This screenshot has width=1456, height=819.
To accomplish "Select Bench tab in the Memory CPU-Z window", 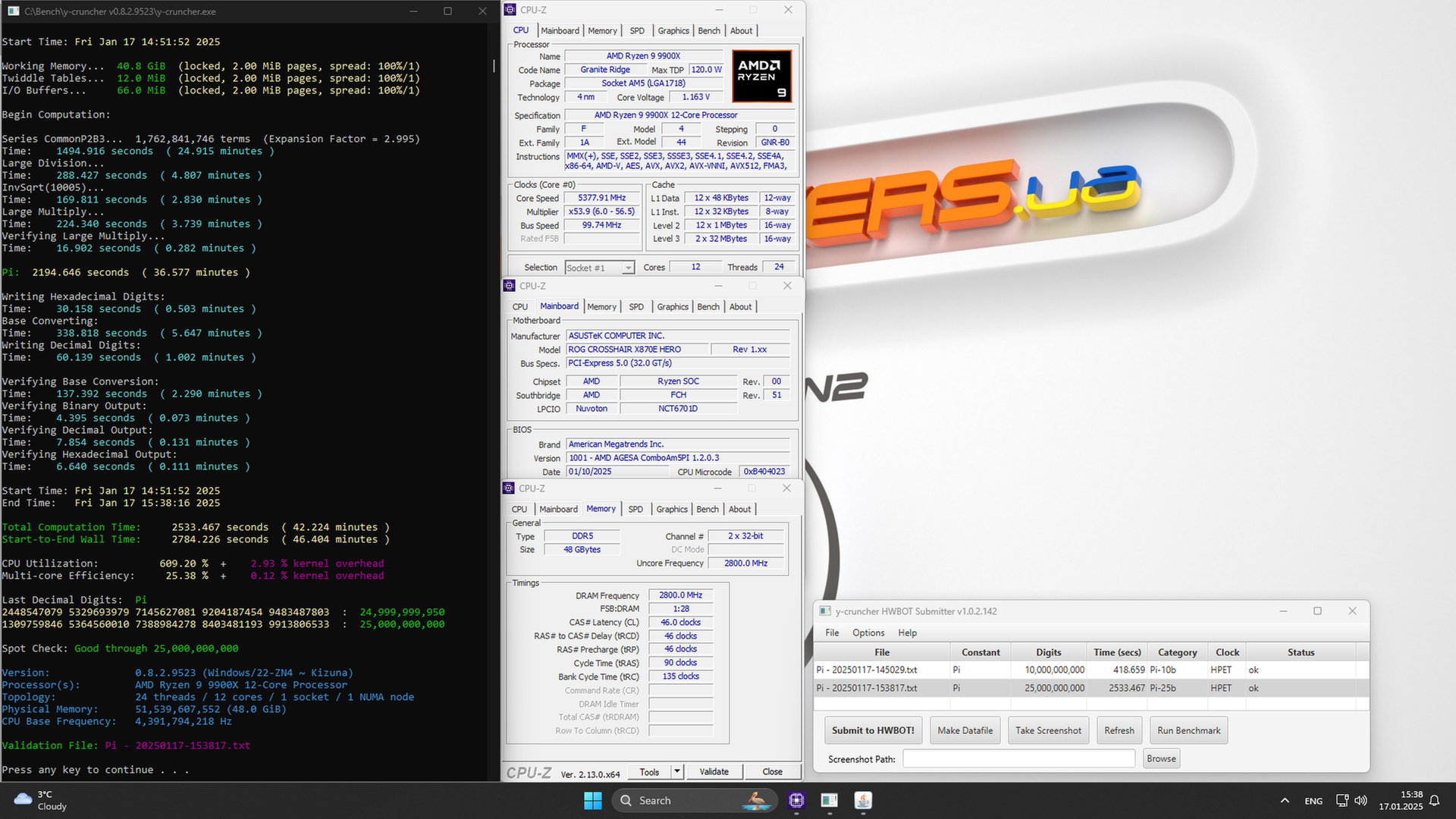I will [x=708, y=509].
